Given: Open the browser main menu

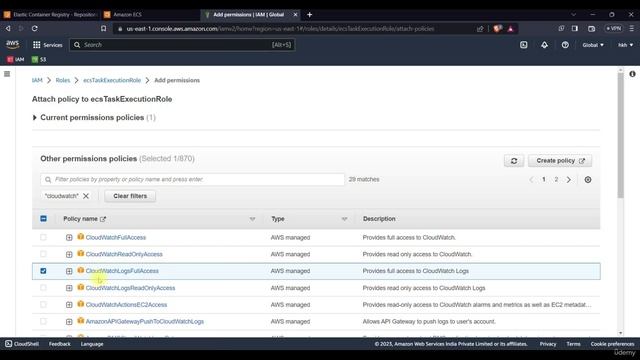Looking at the screenshot, I should 631,29.
